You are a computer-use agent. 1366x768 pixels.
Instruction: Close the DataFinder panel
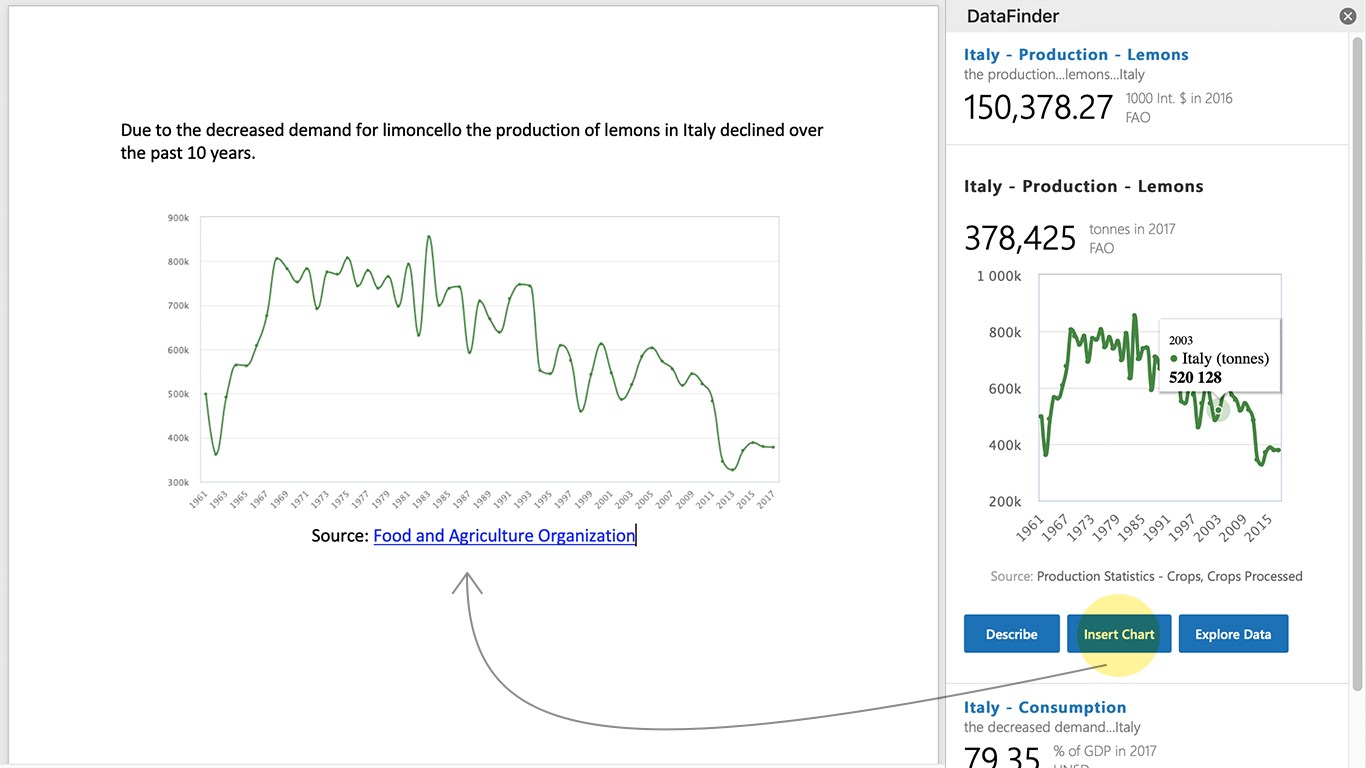pyautogui.click(x=1347, y=16)
